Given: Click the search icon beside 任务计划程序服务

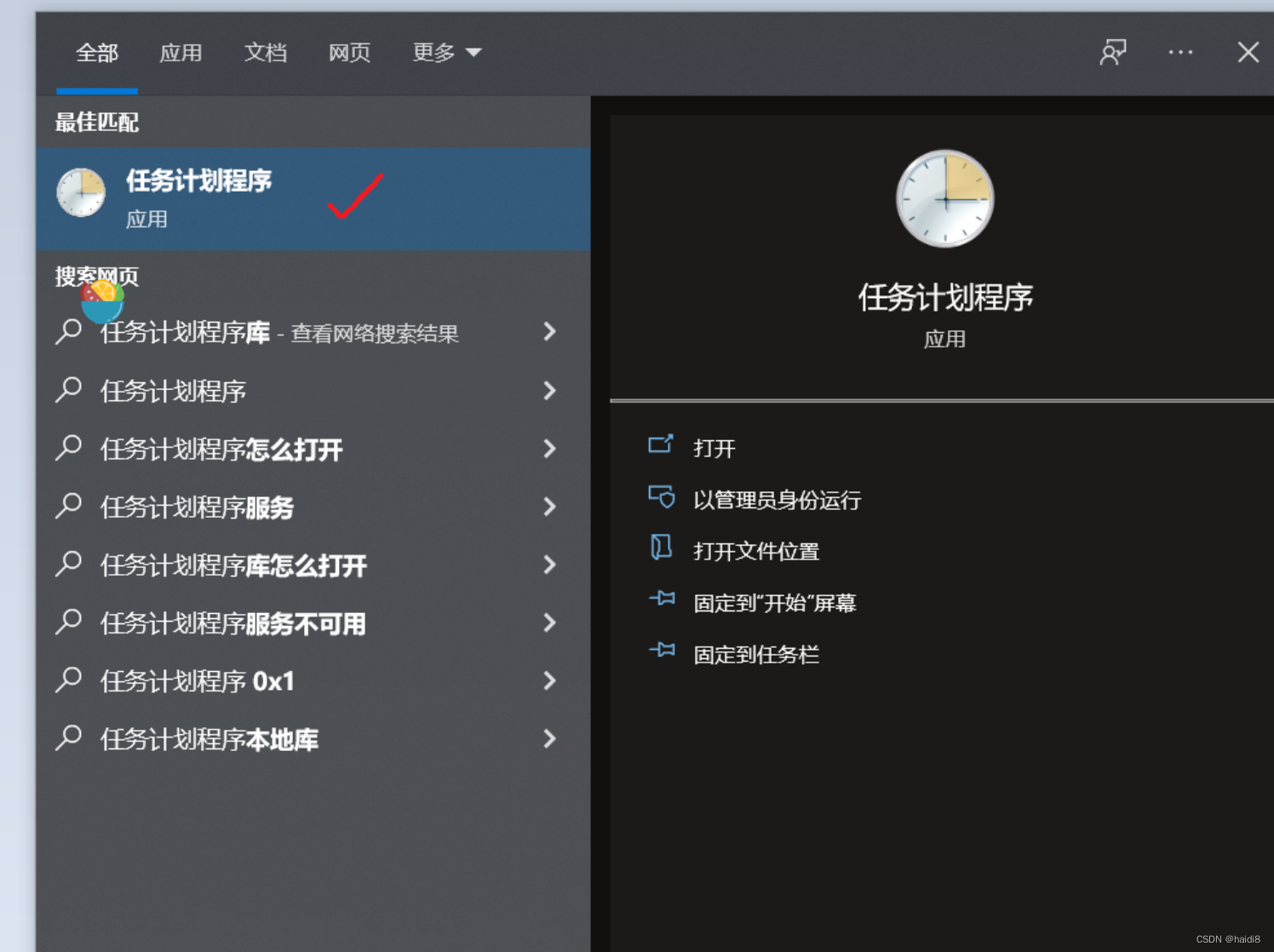Looking at the screenshot, I should [68, 506].
